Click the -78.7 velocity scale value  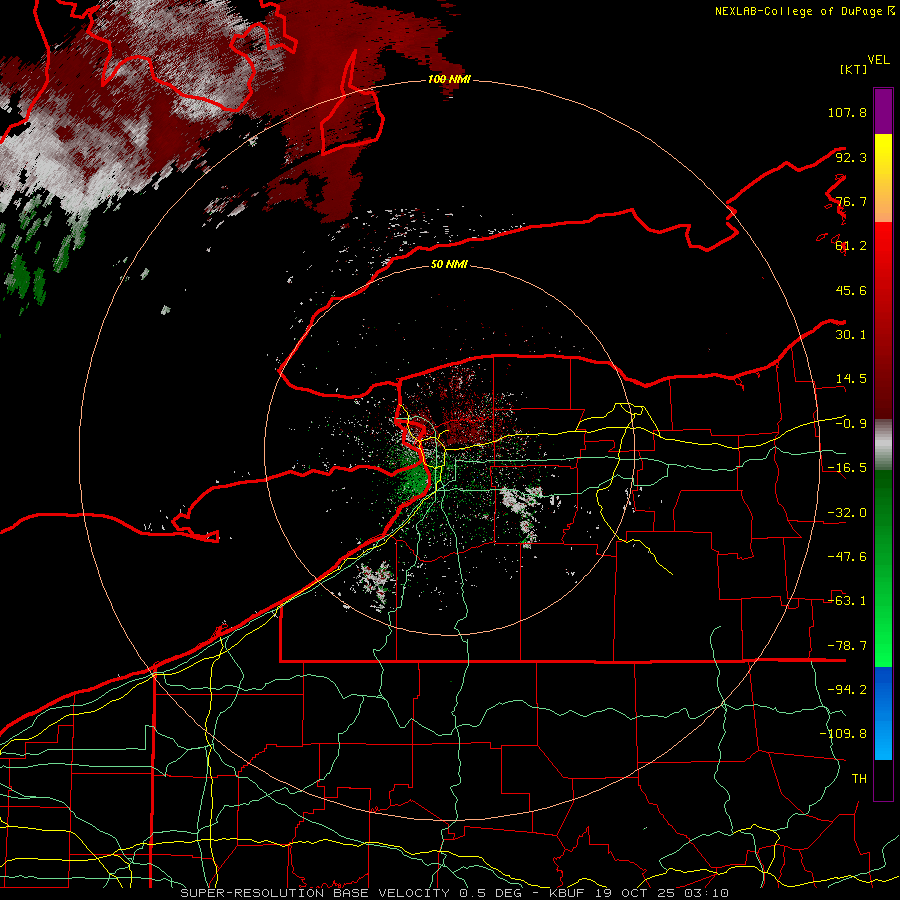point(847,646)
